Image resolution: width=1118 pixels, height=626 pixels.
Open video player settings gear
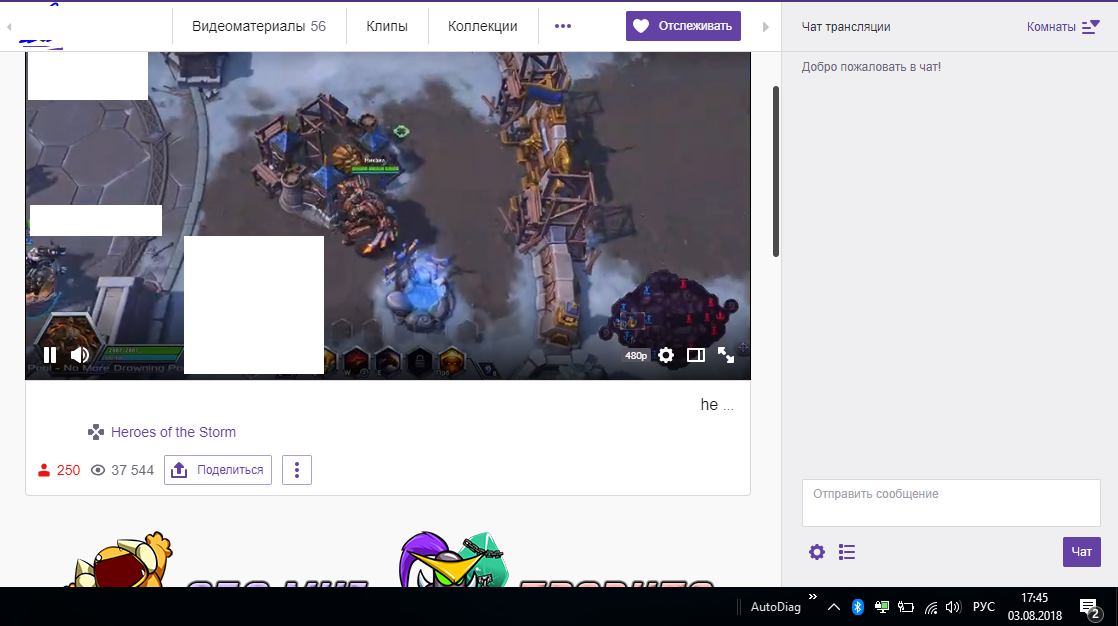pyautogui.click(x=666, y=355)
